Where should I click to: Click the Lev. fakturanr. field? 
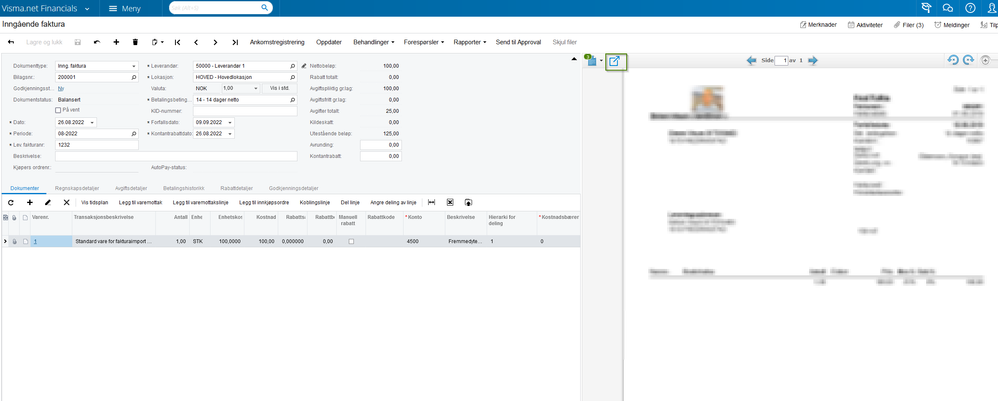coord(97,145)
